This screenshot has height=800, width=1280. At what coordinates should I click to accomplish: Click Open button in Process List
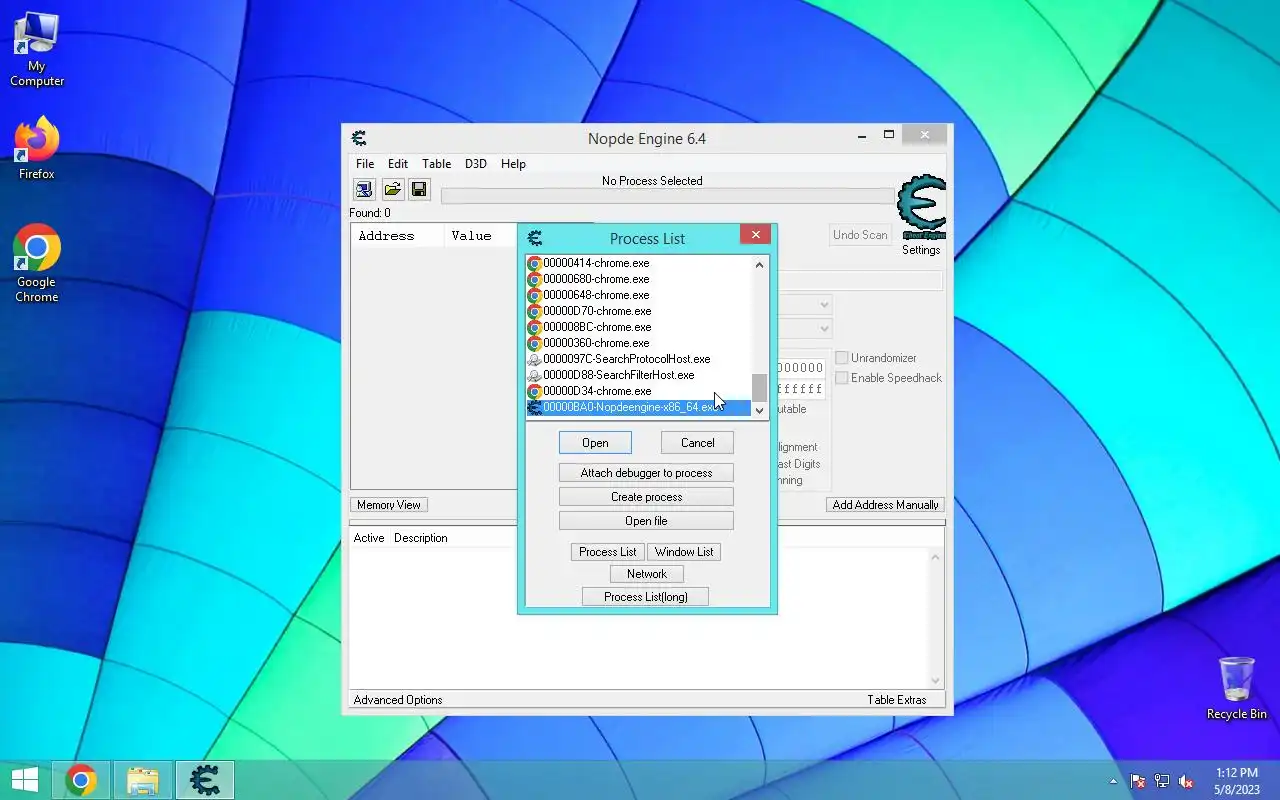595,443
